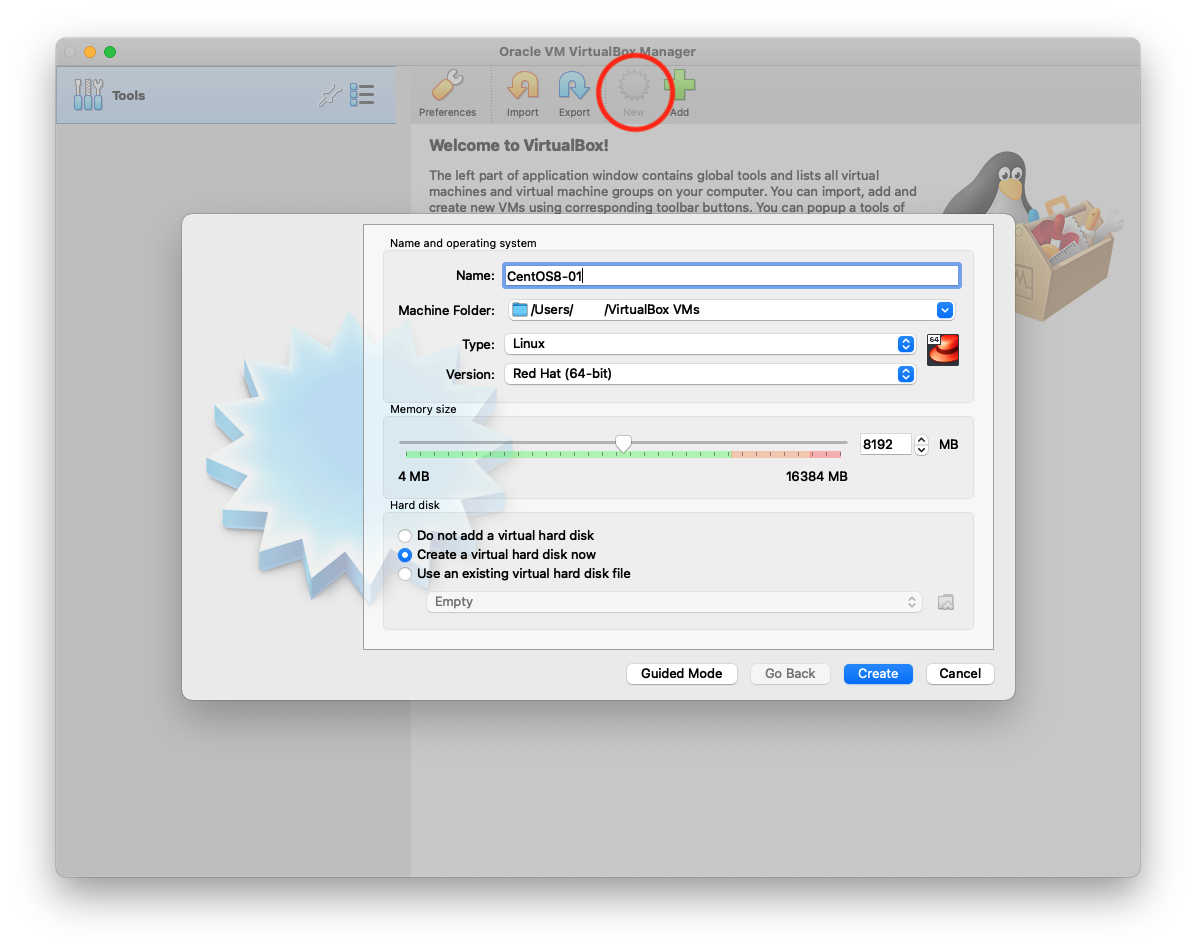Click the pin icon next to Tools
Screen dimensions: 1196x951
click(x=329, y=95)
